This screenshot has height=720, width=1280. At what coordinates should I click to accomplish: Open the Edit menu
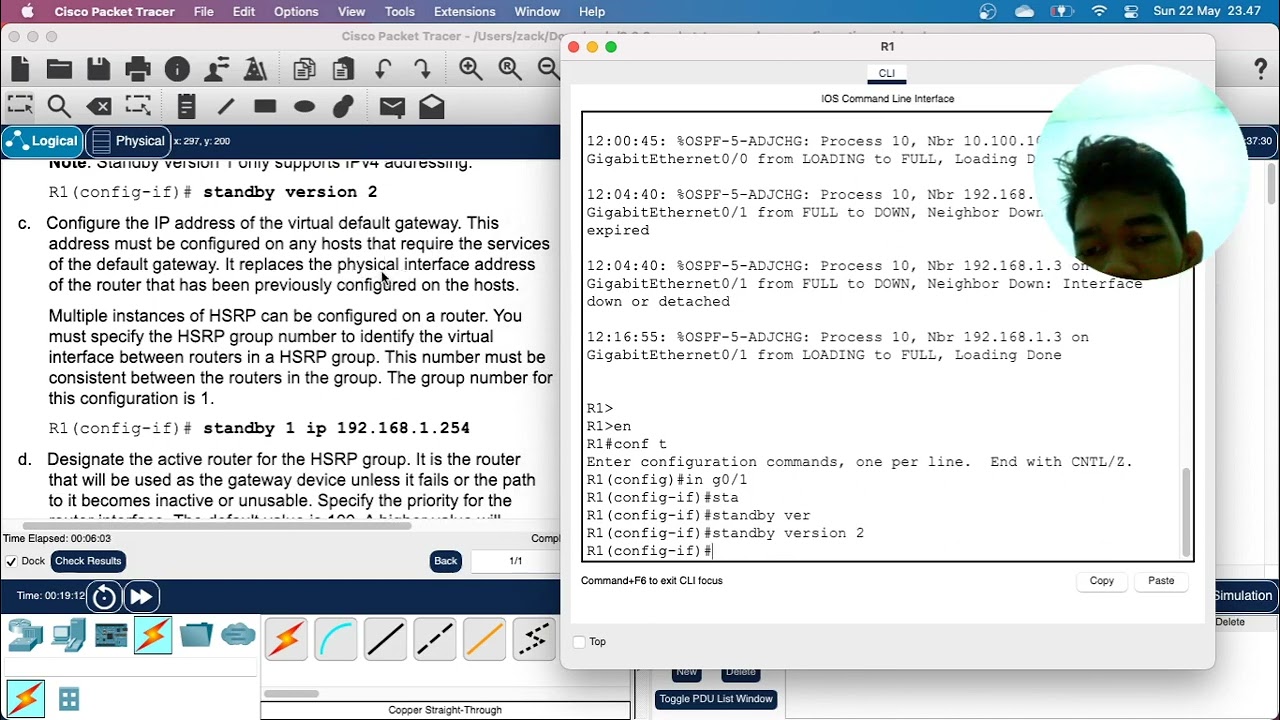[x=244, y=11]
